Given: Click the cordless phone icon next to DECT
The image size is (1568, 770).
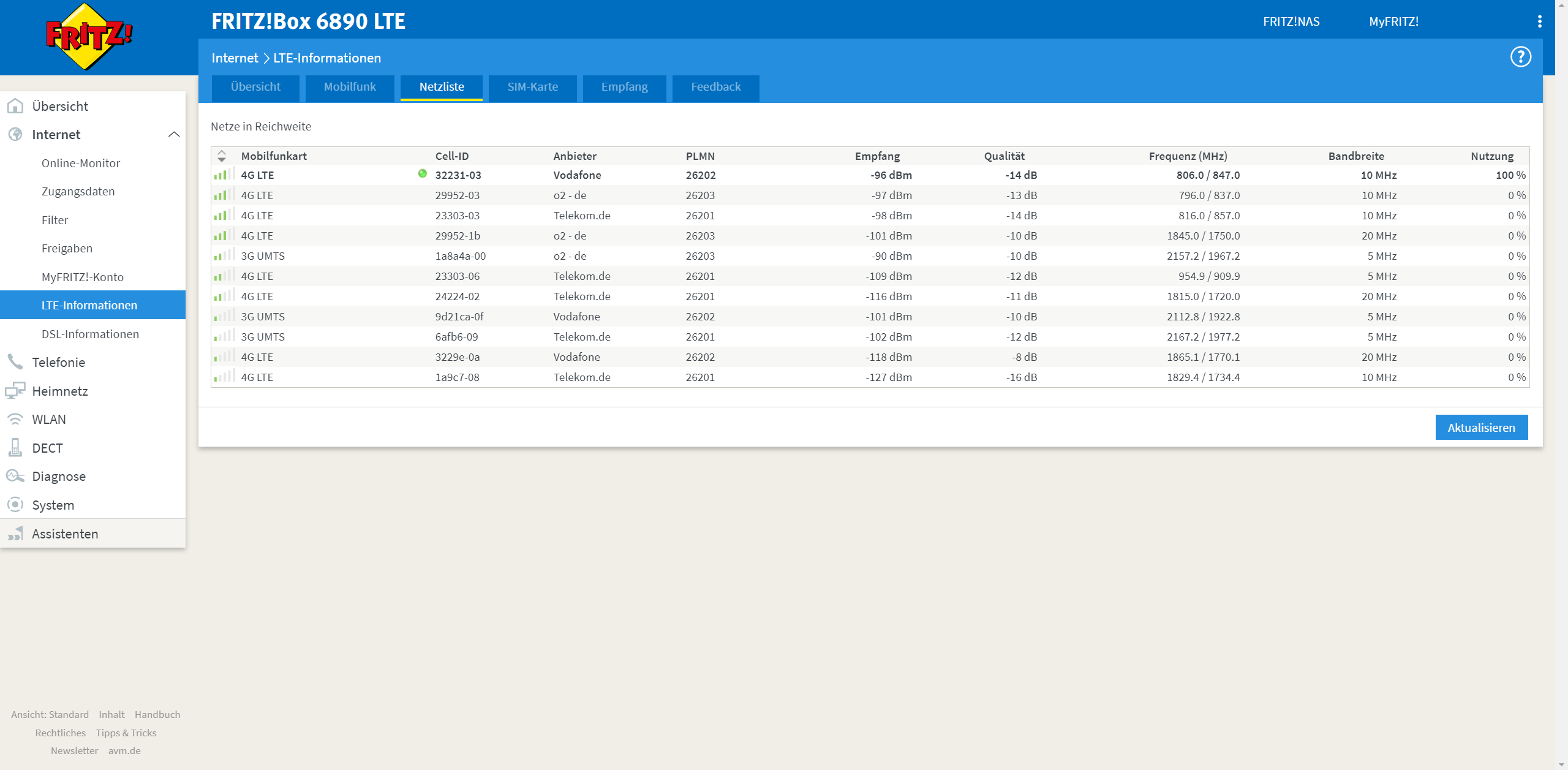Looking at the screenshot, I should pos(15,448).
